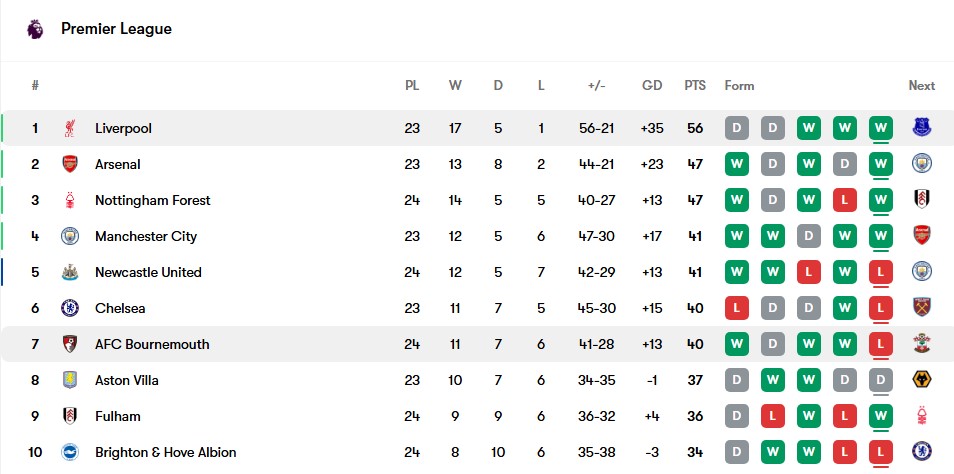
Task: Click the AFC Bournemouth club crest
Action: pos(70,344)
